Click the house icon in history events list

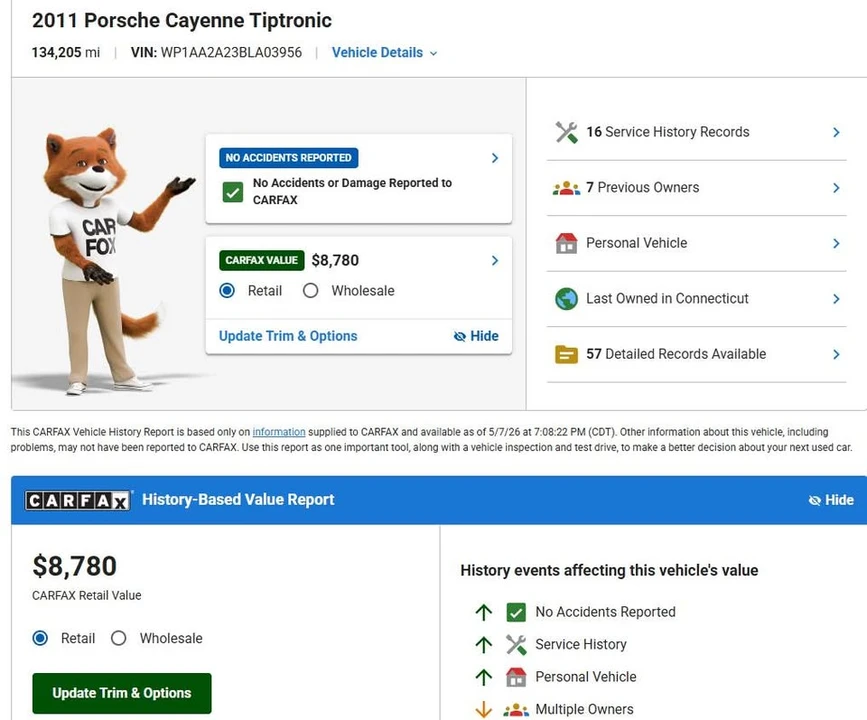point(516,677)
